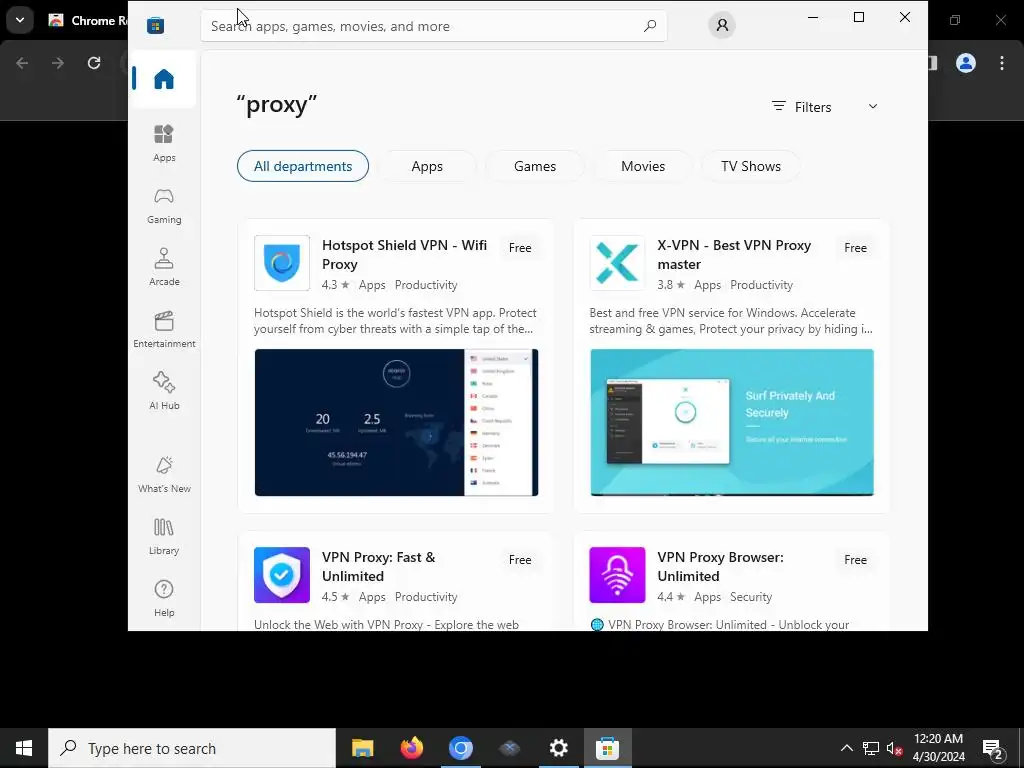Open Hotspot Shield VPN - Wifi Proxy title
1024x768 pixels.
404,255
